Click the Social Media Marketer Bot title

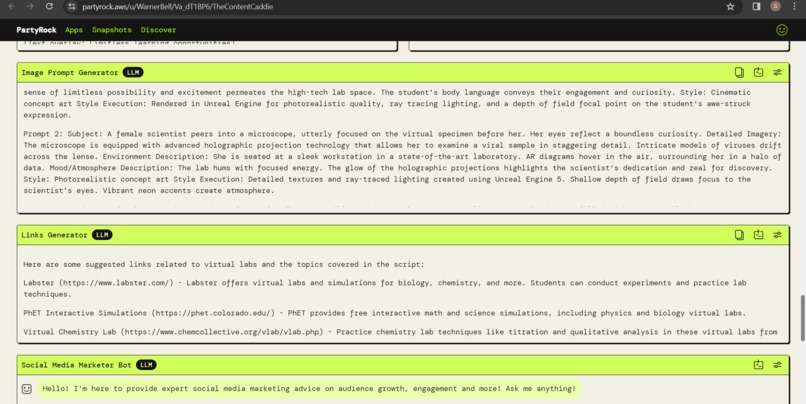77,365
